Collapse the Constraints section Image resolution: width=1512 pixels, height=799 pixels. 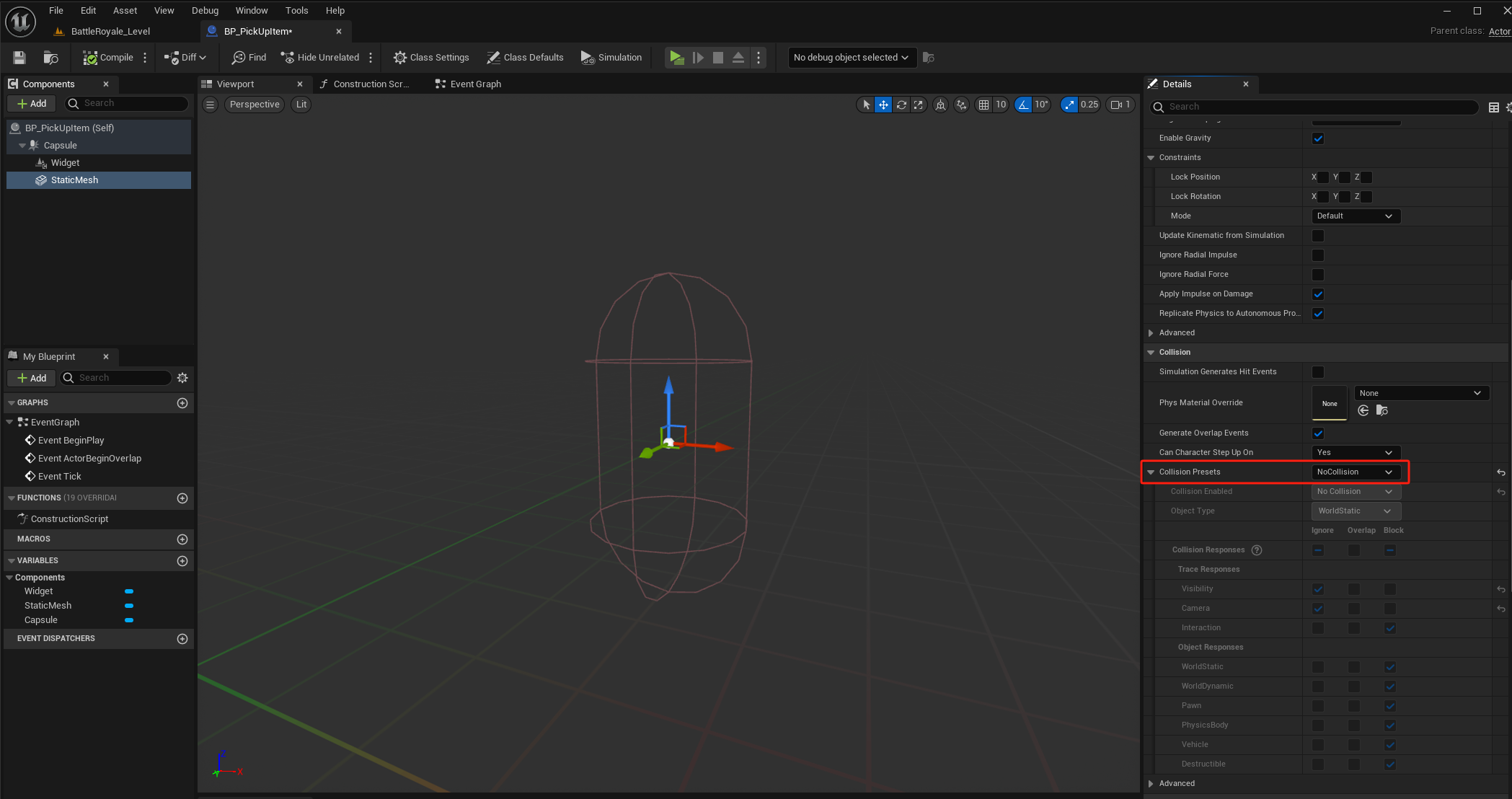pyautogui.click(x=1151, y=158)
